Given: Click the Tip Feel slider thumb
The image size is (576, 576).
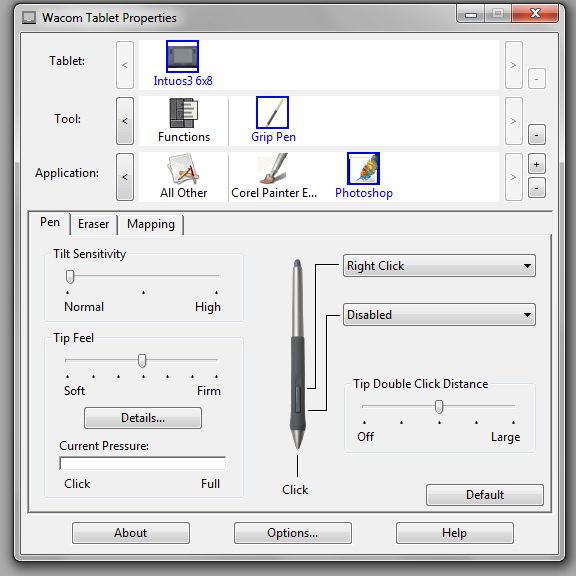Looking at the screenshot, I should point(142,361).
